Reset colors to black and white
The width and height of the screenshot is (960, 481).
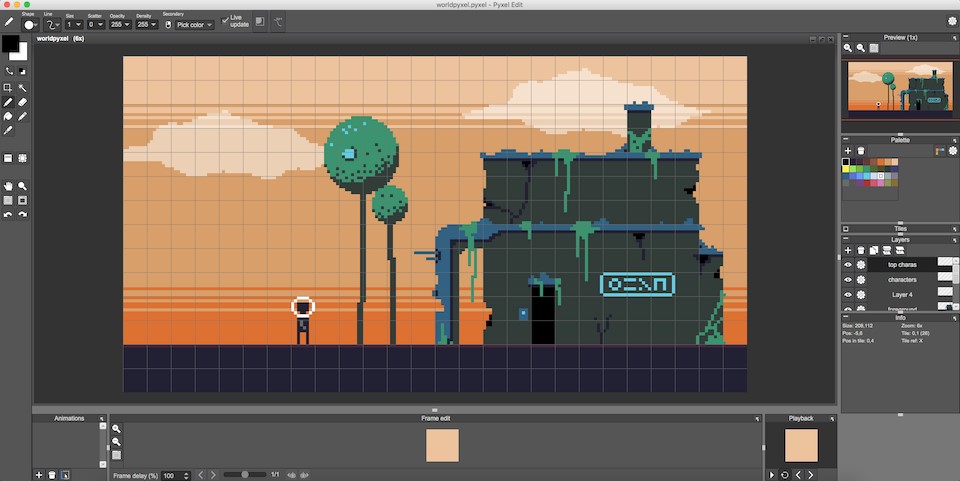click(23, 72)
